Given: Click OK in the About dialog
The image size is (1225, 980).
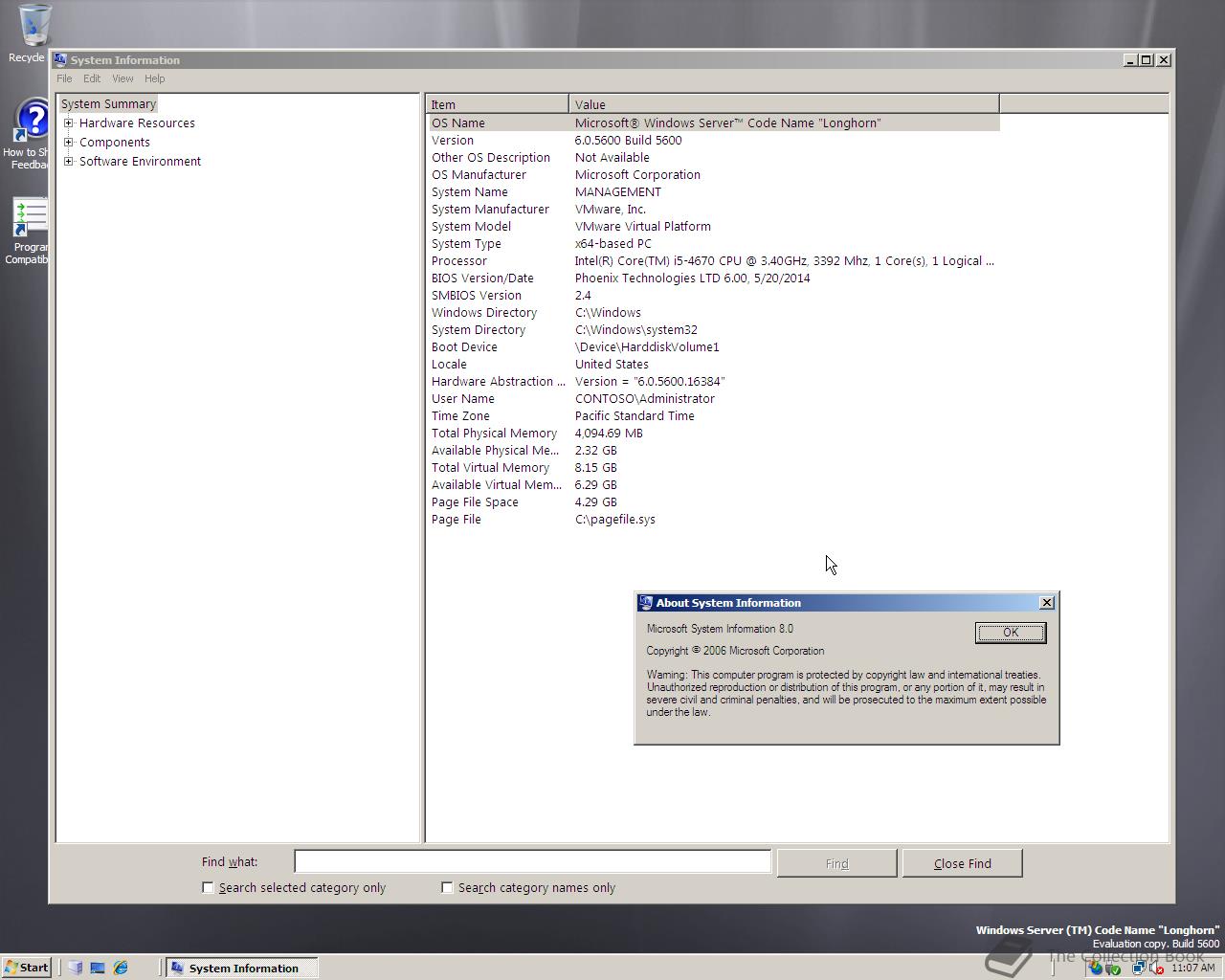Looking at the screenshot, I should point(1011,633).
